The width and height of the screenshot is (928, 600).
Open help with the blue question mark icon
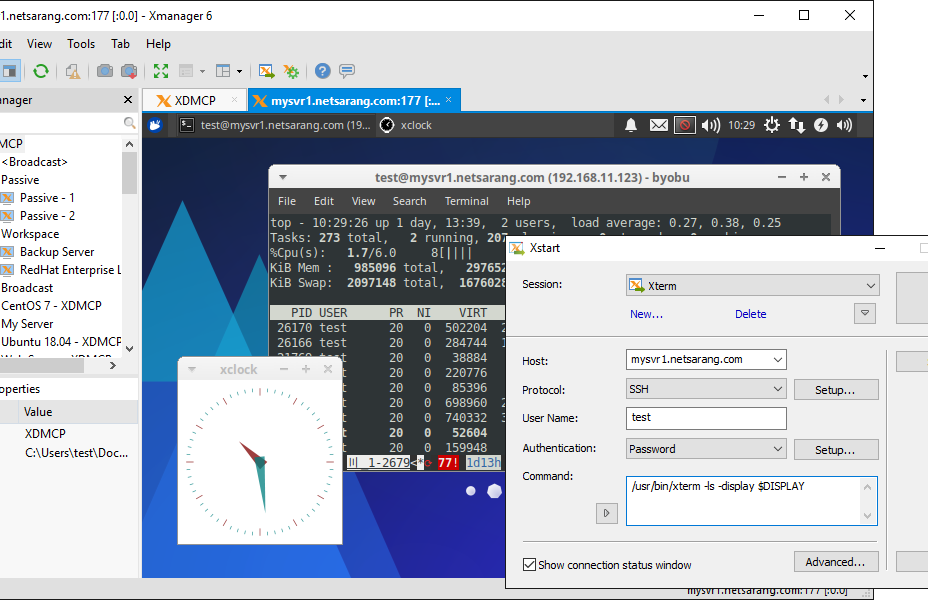point(323,71)
